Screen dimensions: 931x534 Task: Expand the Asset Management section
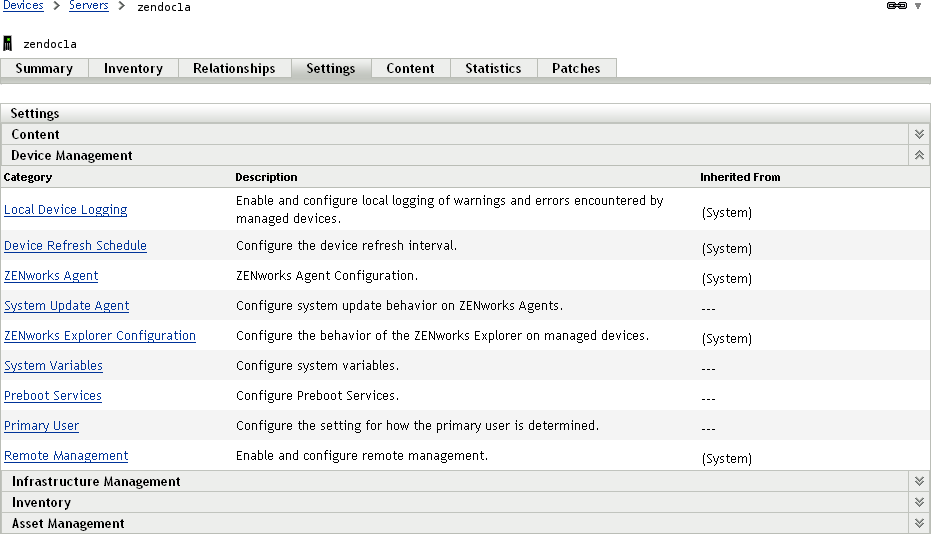click(919, 523)
